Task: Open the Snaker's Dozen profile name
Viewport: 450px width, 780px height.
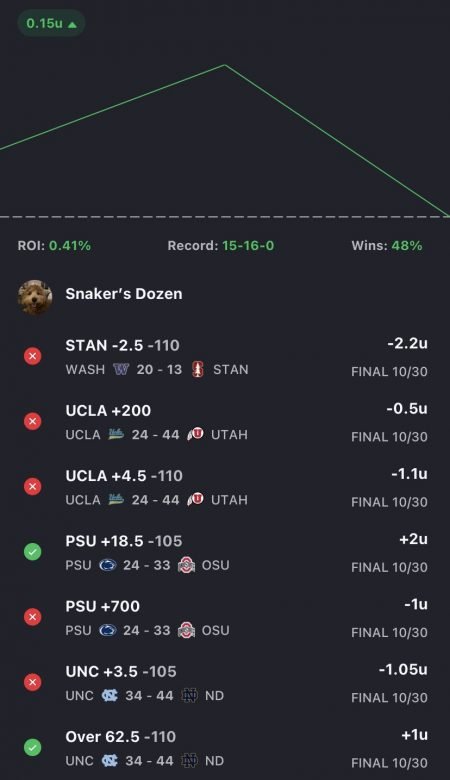Action: pyautogui.click(x=124, y=293)
